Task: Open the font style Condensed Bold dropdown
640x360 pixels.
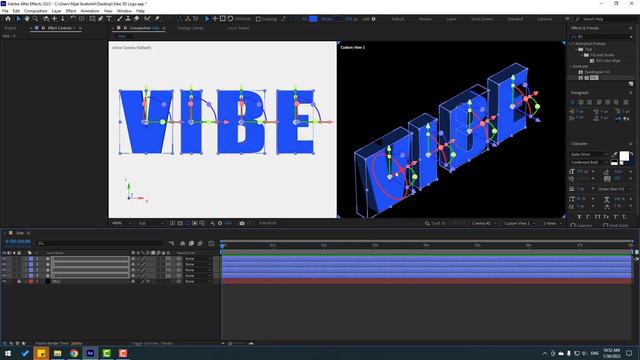Action: [590, 162]
